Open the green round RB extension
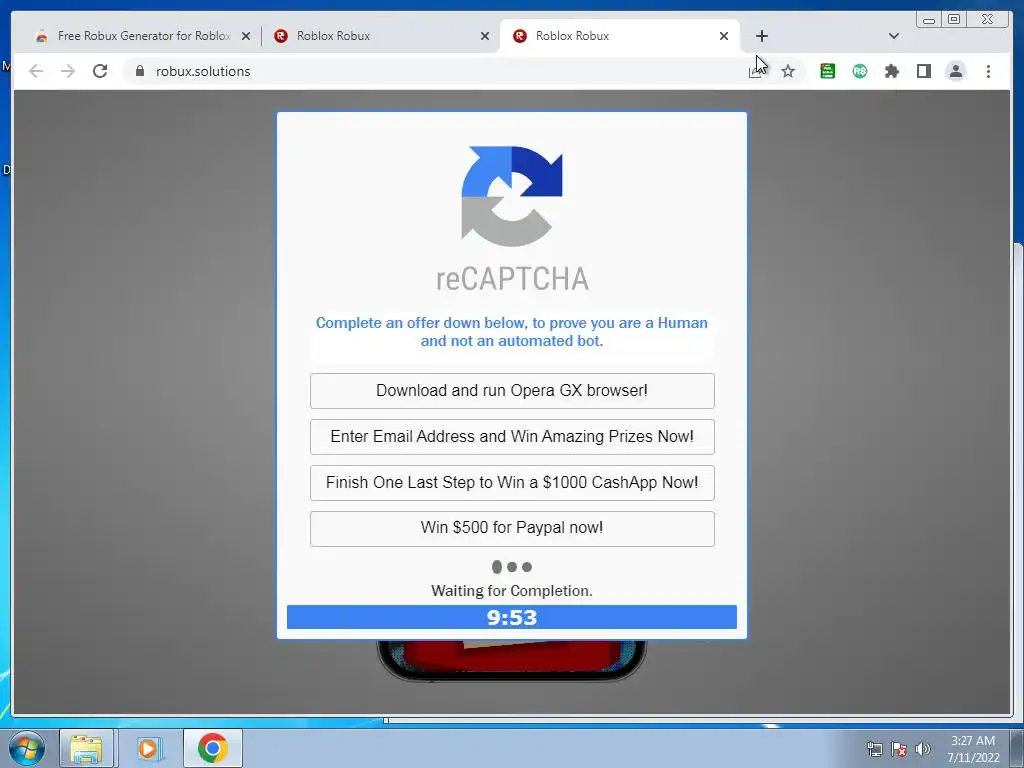 coord(859,71)
